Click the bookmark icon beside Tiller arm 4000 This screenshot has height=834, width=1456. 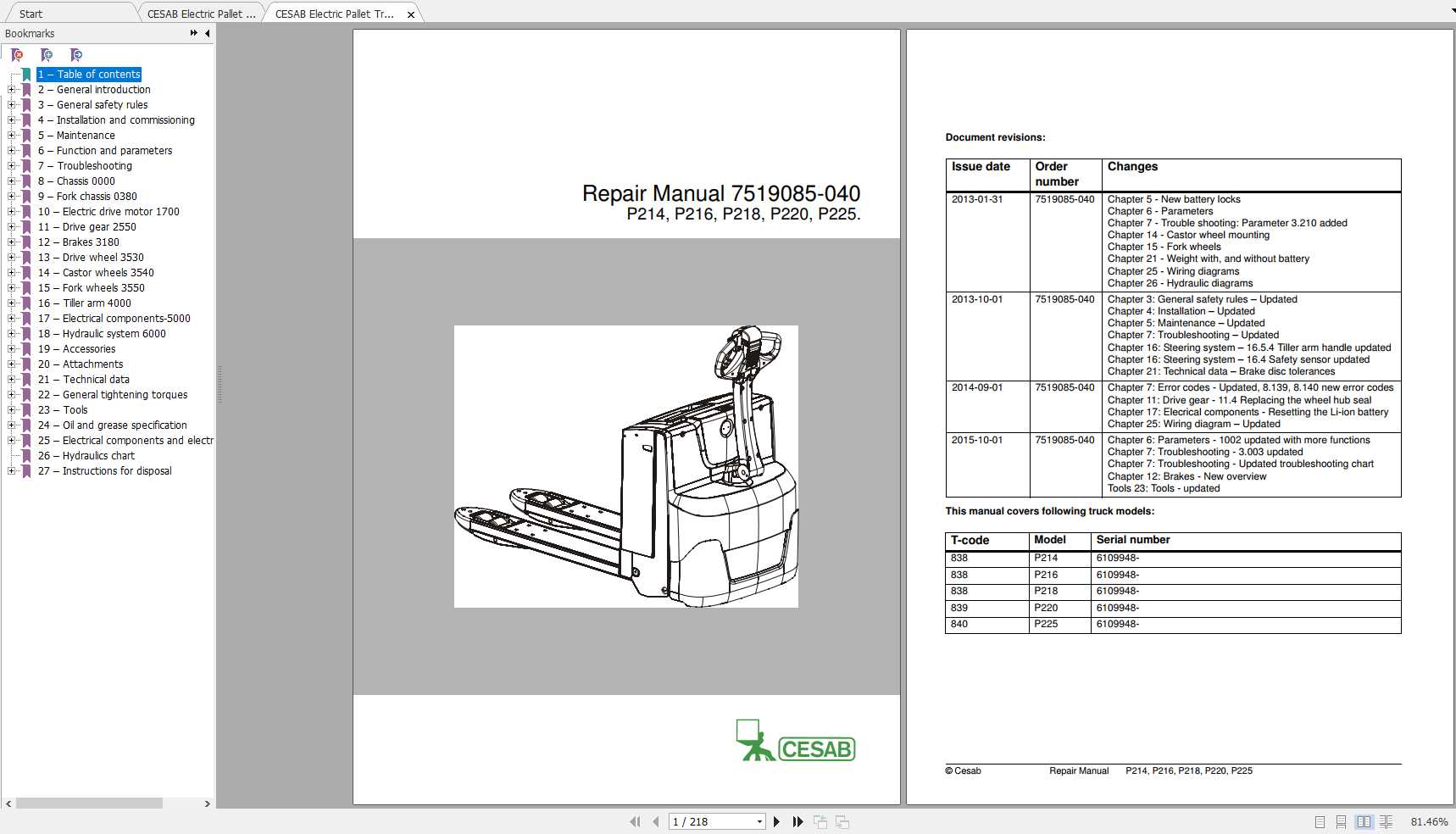pyautogui.click(x=27, y=303)
